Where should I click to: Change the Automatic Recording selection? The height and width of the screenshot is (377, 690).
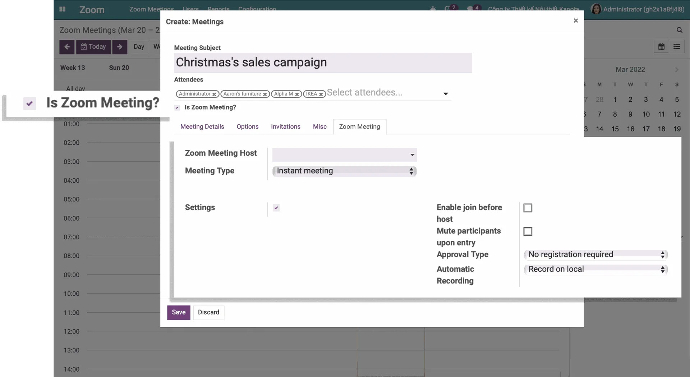pos(596,269)
